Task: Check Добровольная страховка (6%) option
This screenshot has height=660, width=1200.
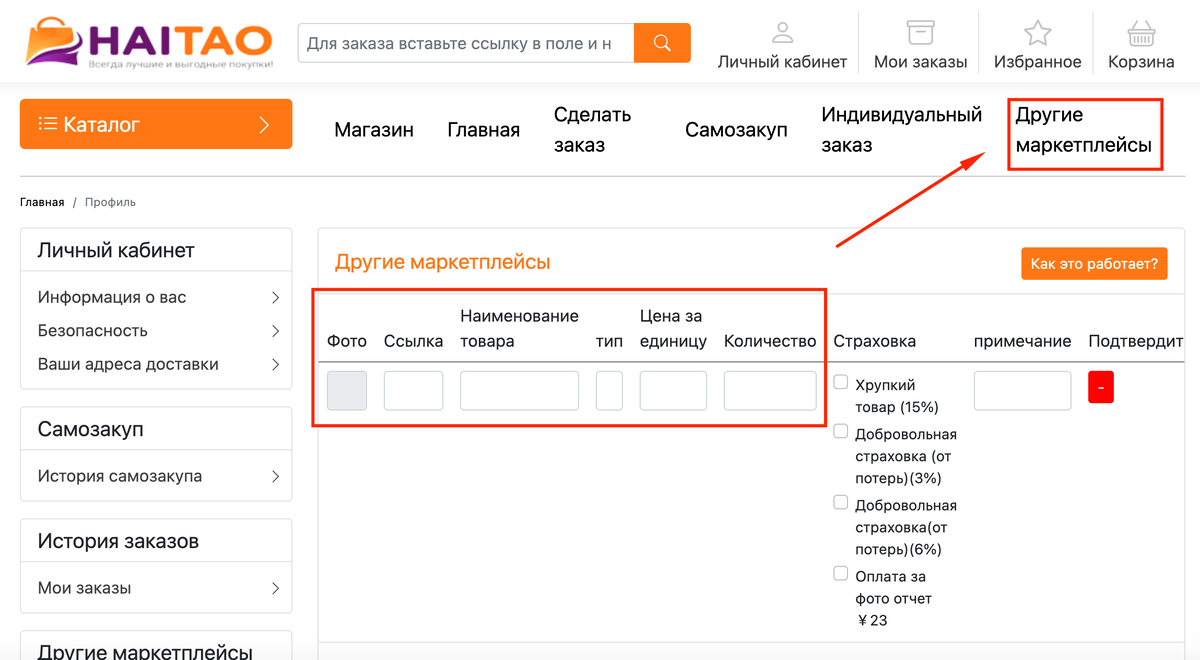Action: click(841, 502)
